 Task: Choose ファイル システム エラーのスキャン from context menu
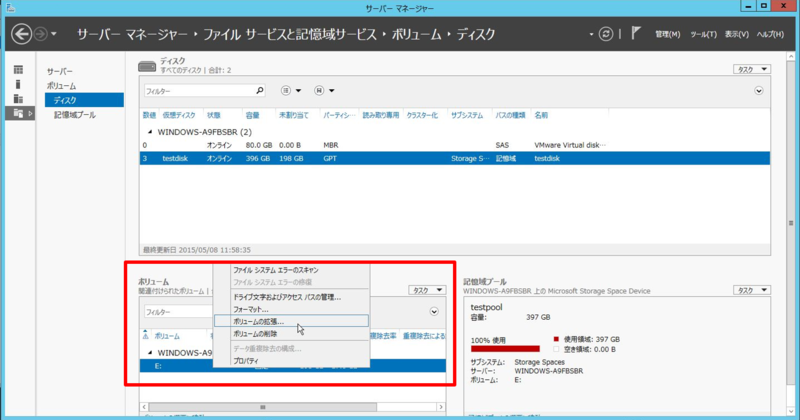coord(276,270)
